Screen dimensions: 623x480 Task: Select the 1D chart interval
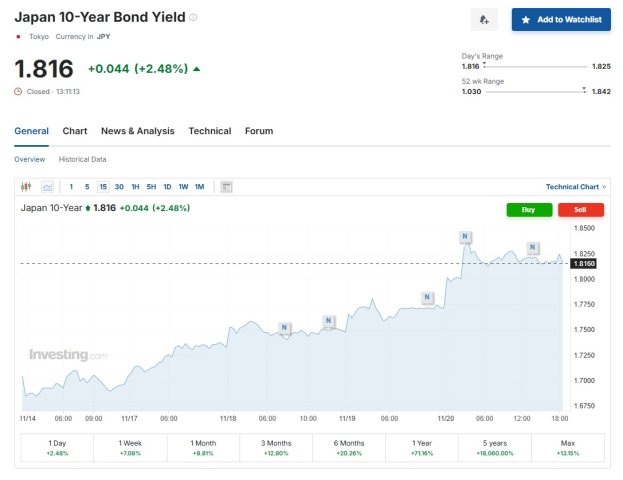click(x=167, y=187)
